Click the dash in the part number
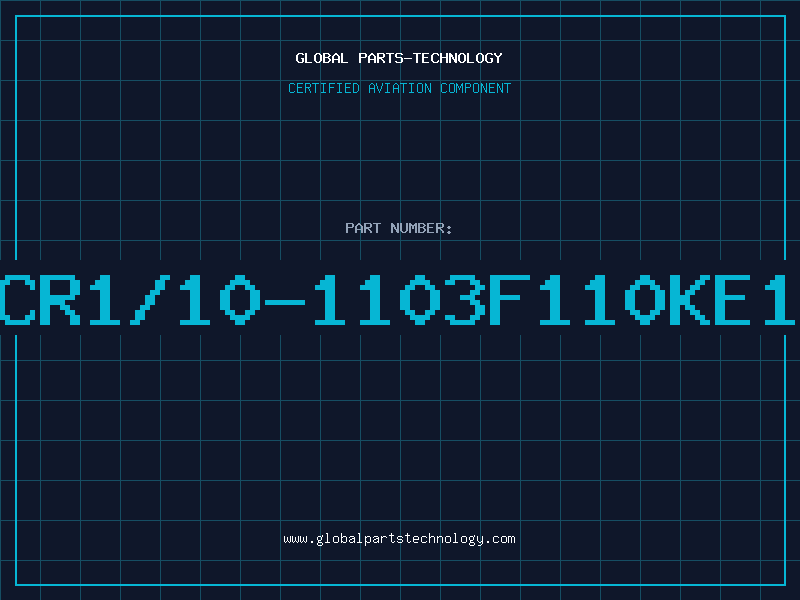This screenshot has width=800, height=600. 285,302
